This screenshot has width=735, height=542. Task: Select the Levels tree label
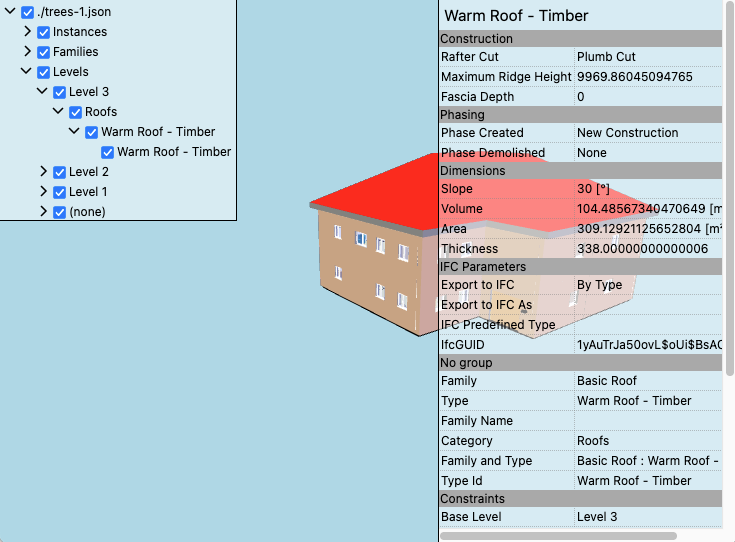[70, 72]
